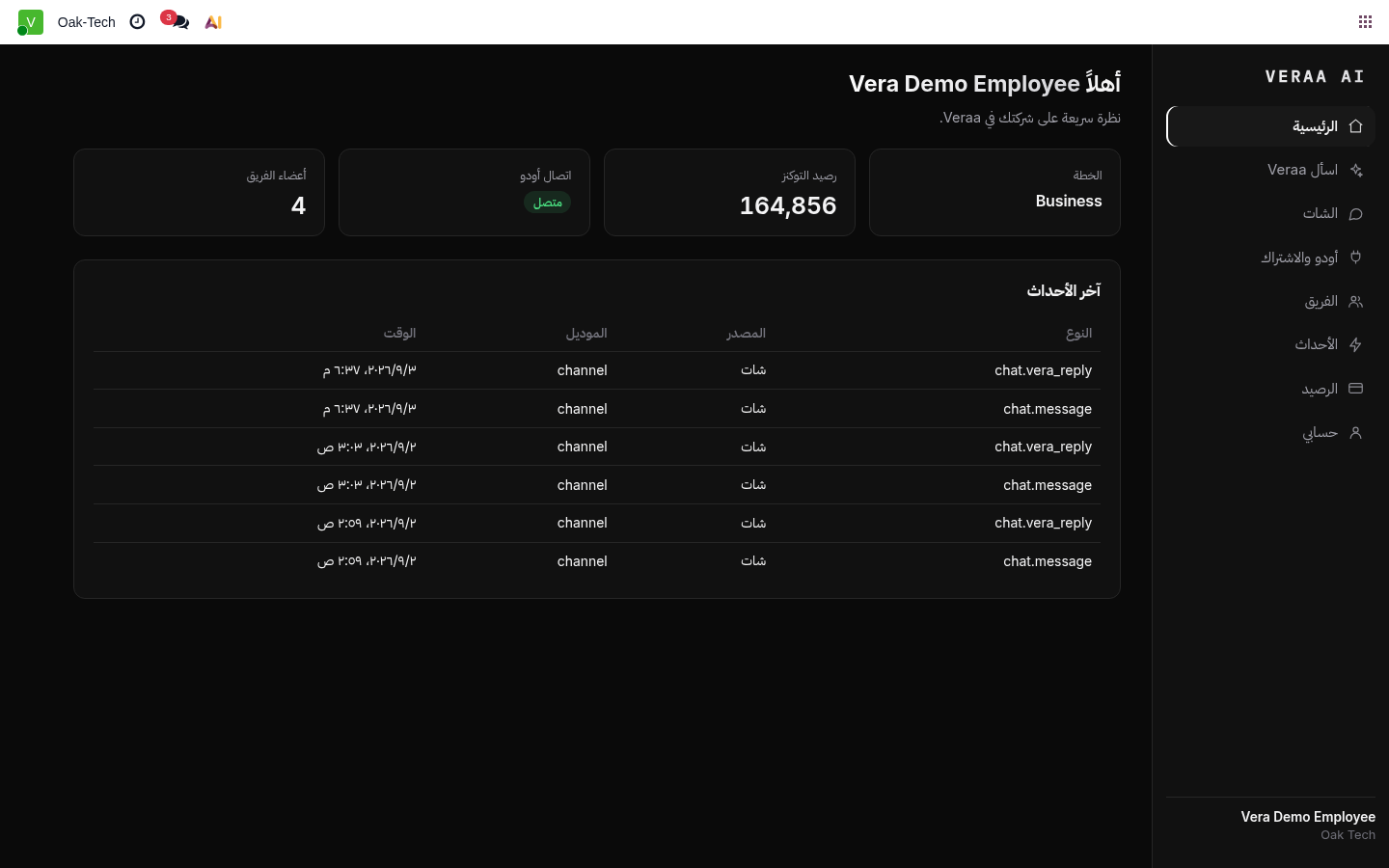
Task: Click the النوع column header
Action: pos(1078,333)
